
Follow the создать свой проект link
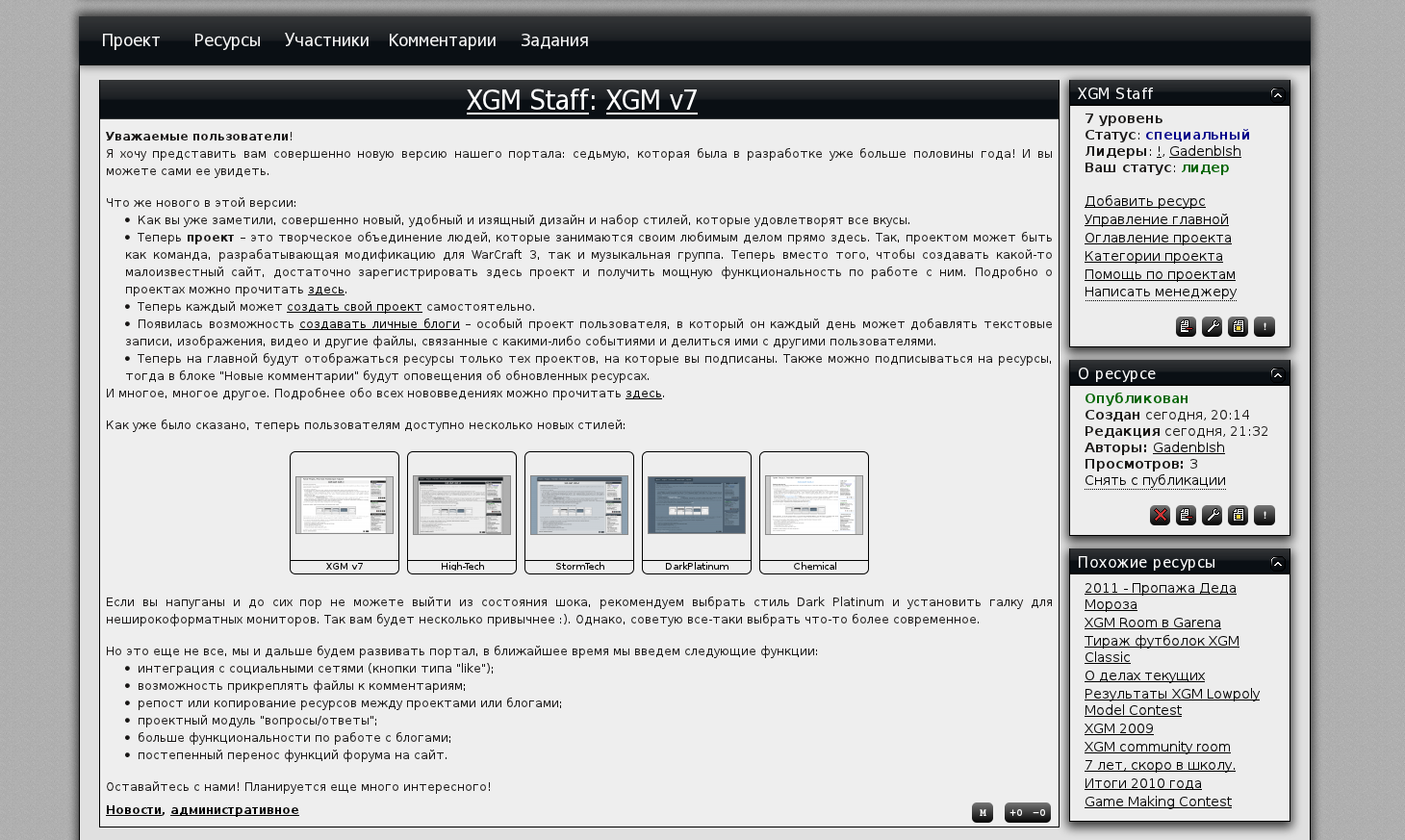(x=354, y=307)
